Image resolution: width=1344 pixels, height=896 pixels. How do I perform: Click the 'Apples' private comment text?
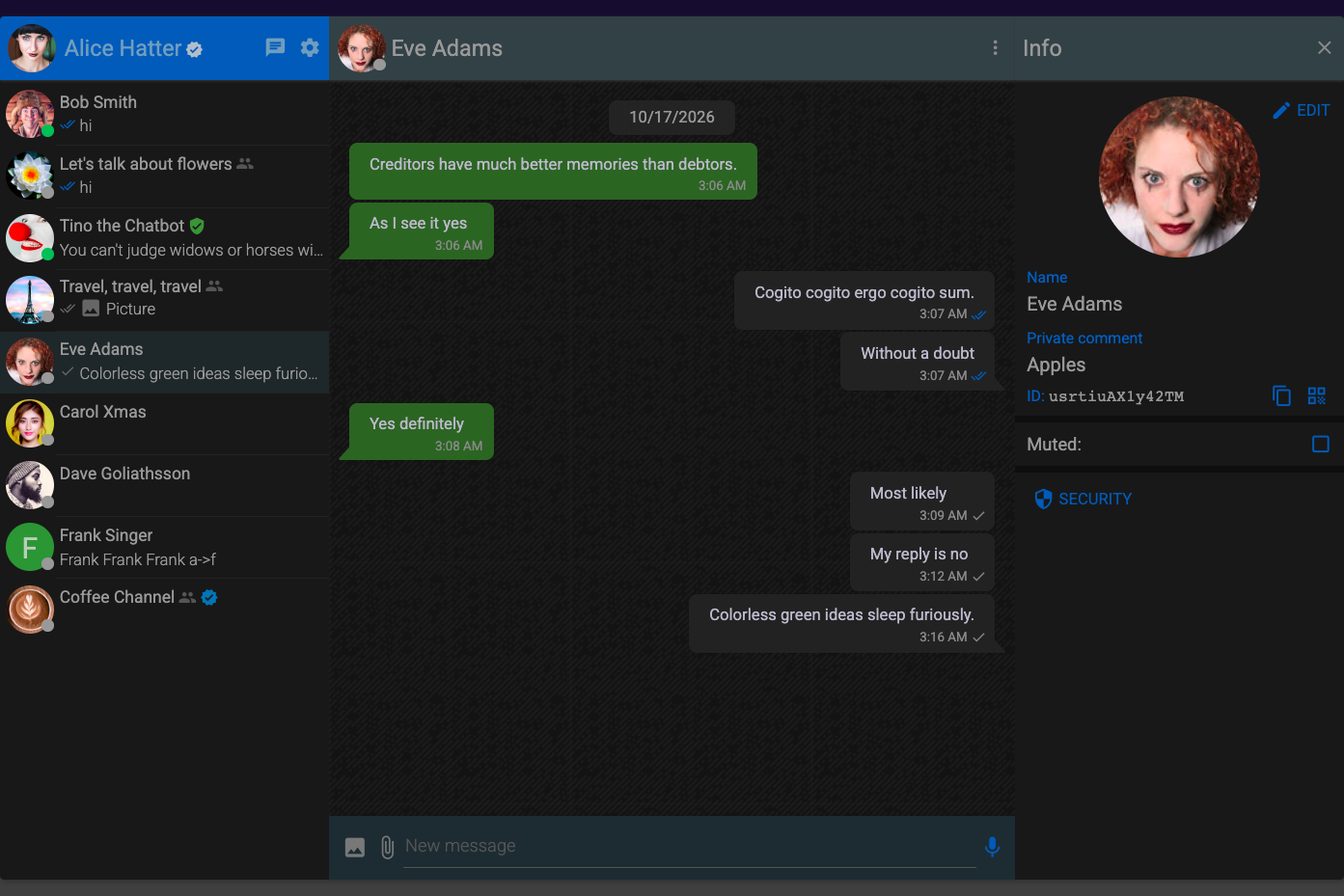pos(1056,365)
